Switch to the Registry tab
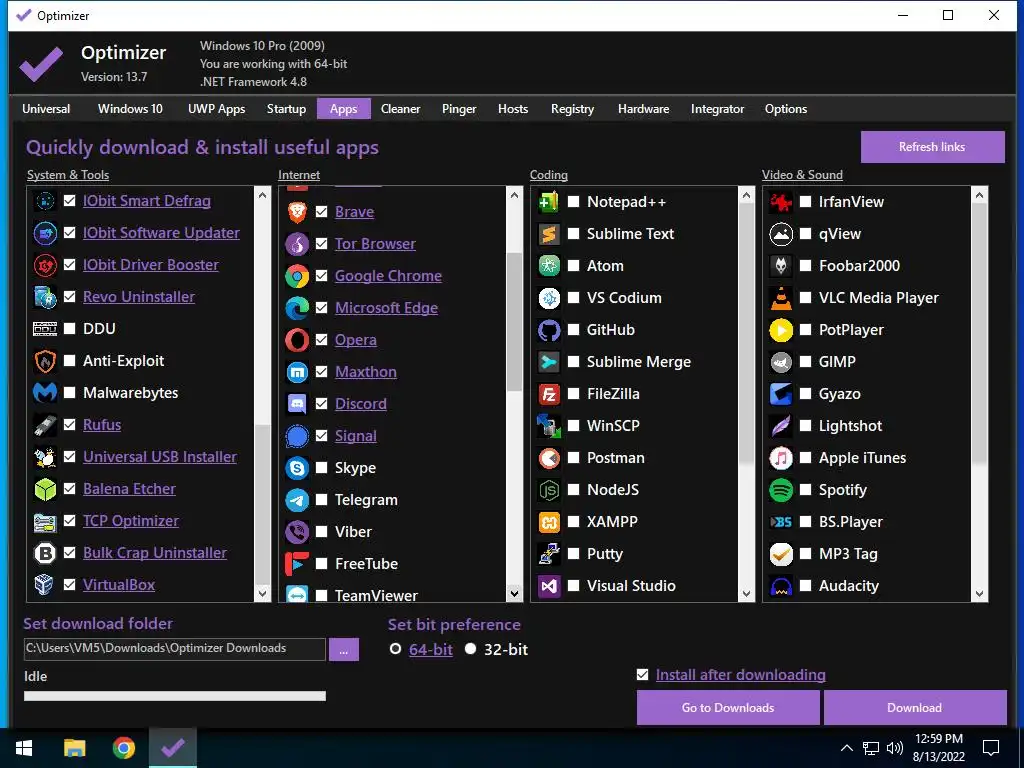1024x768 pixels. pos(572,109)
